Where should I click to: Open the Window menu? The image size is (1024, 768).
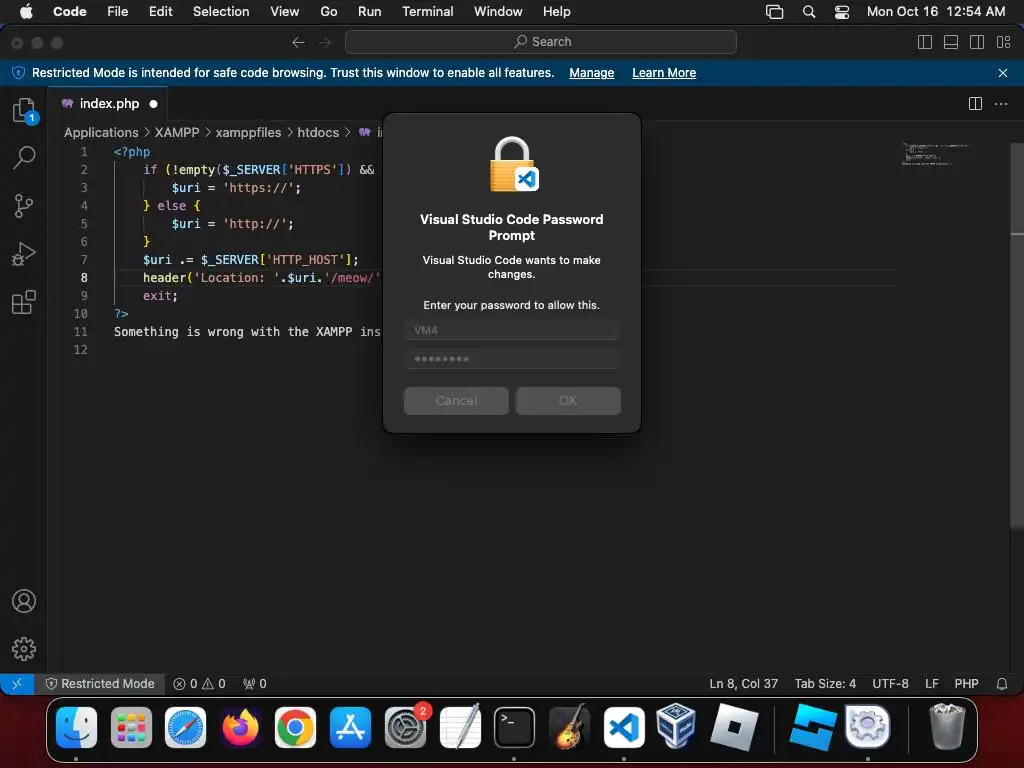click(x=498, y=12)
